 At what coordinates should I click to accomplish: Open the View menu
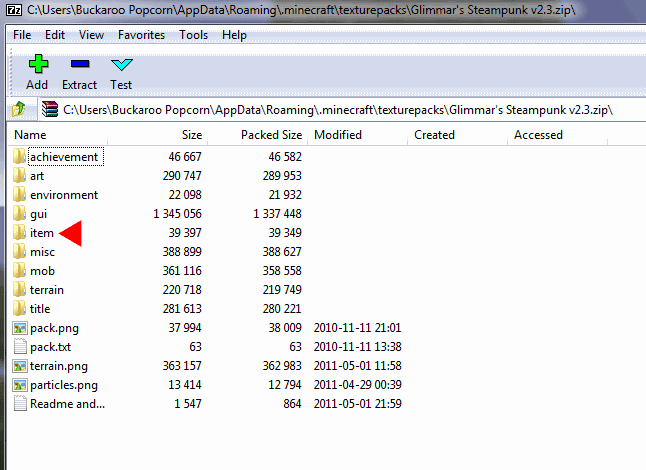(91, 35)
